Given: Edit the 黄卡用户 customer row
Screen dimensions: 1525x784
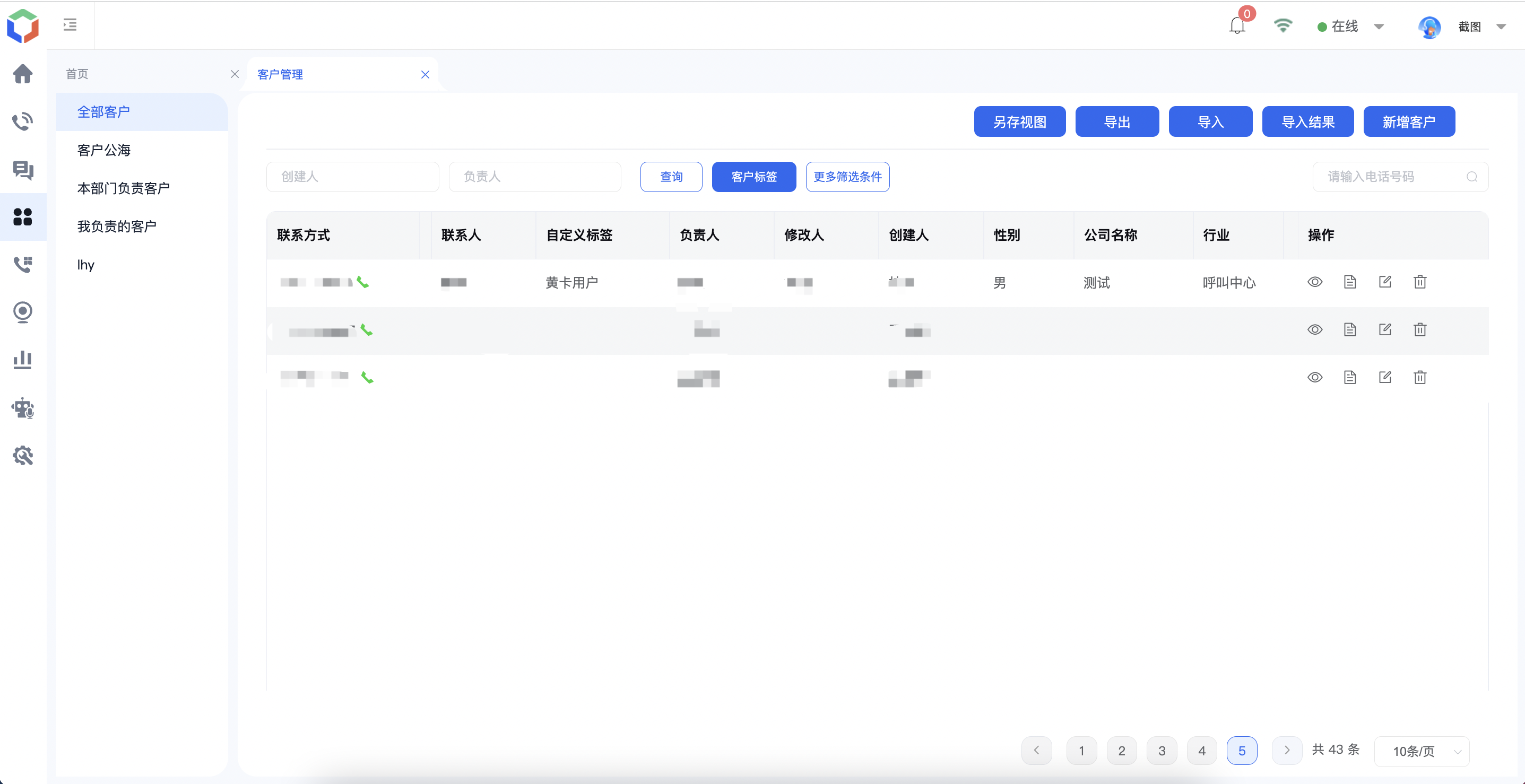Looking at the screenshot, I should 1385,282.
